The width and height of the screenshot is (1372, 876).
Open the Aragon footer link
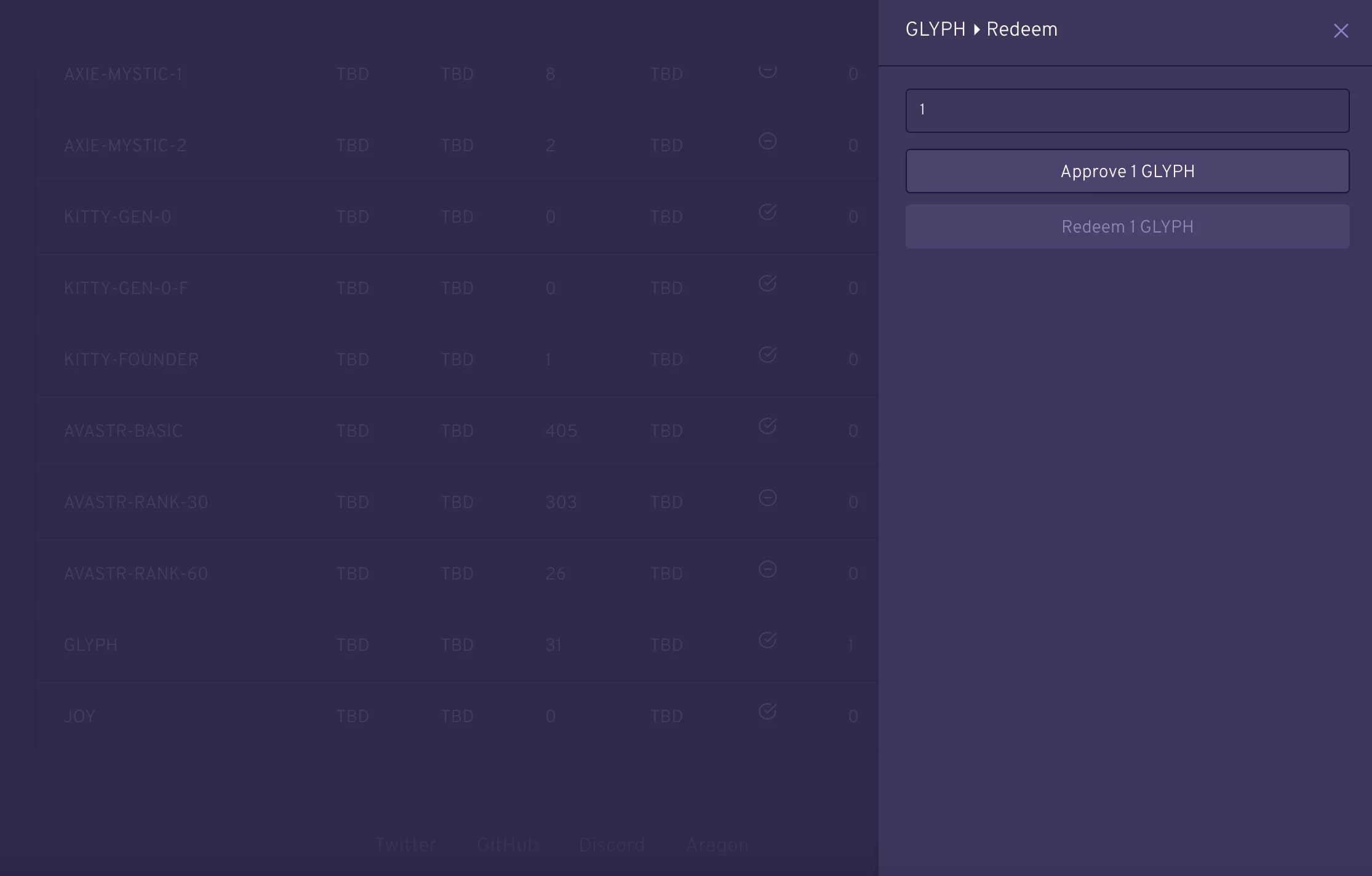717,845
